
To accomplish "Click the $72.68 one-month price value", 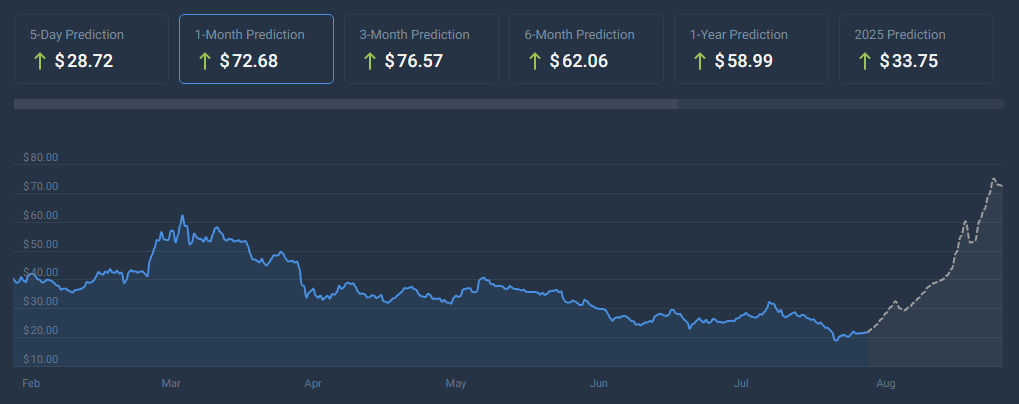I will click(249, 61).
